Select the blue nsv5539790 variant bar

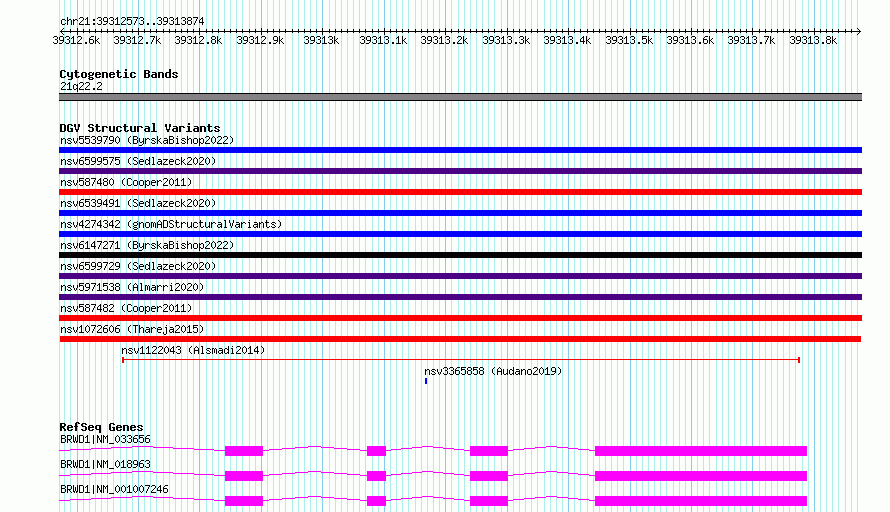click(460, 150)
